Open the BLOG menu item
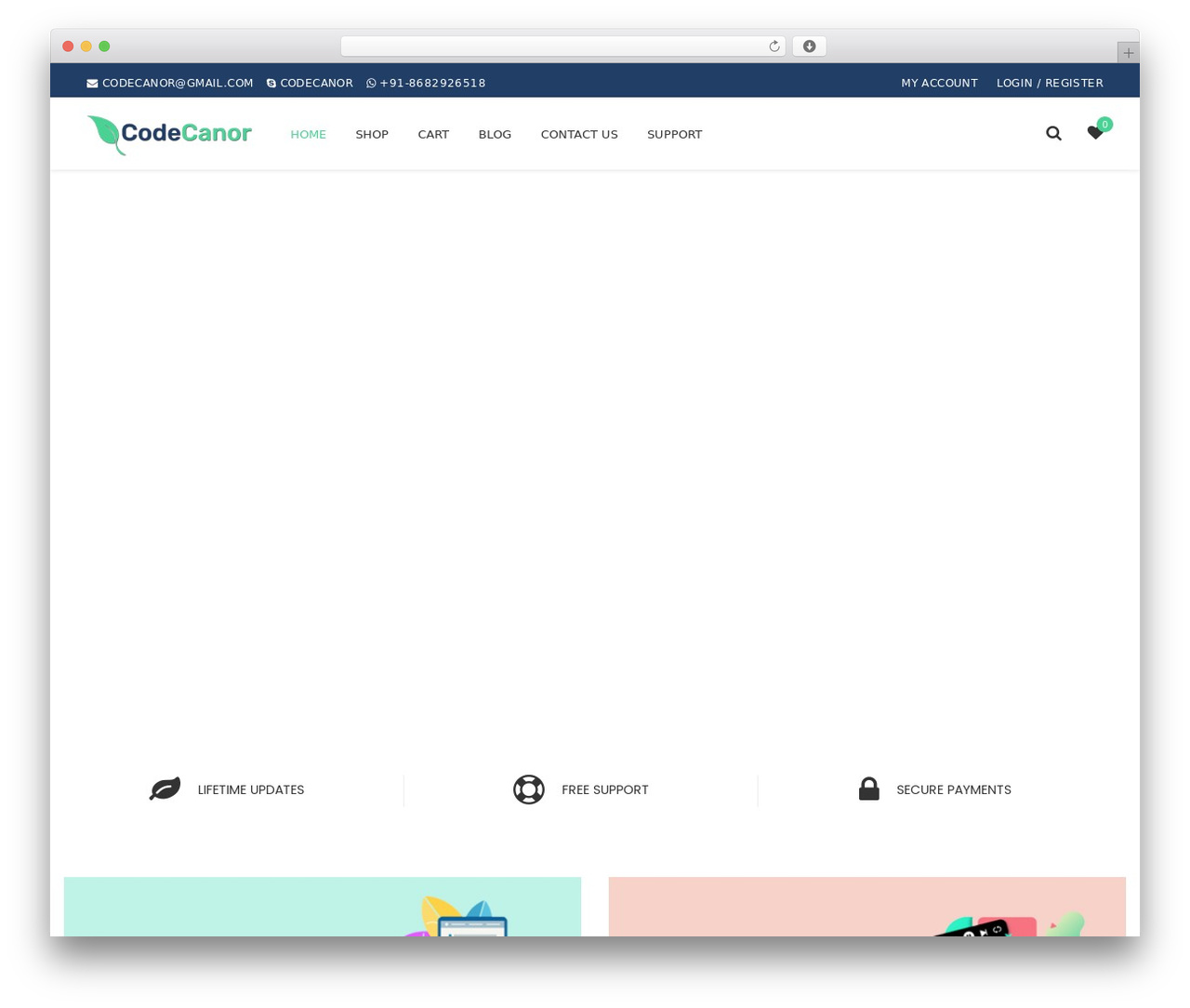This screenshot has width=1190, height=1008. tap(495, 135)
